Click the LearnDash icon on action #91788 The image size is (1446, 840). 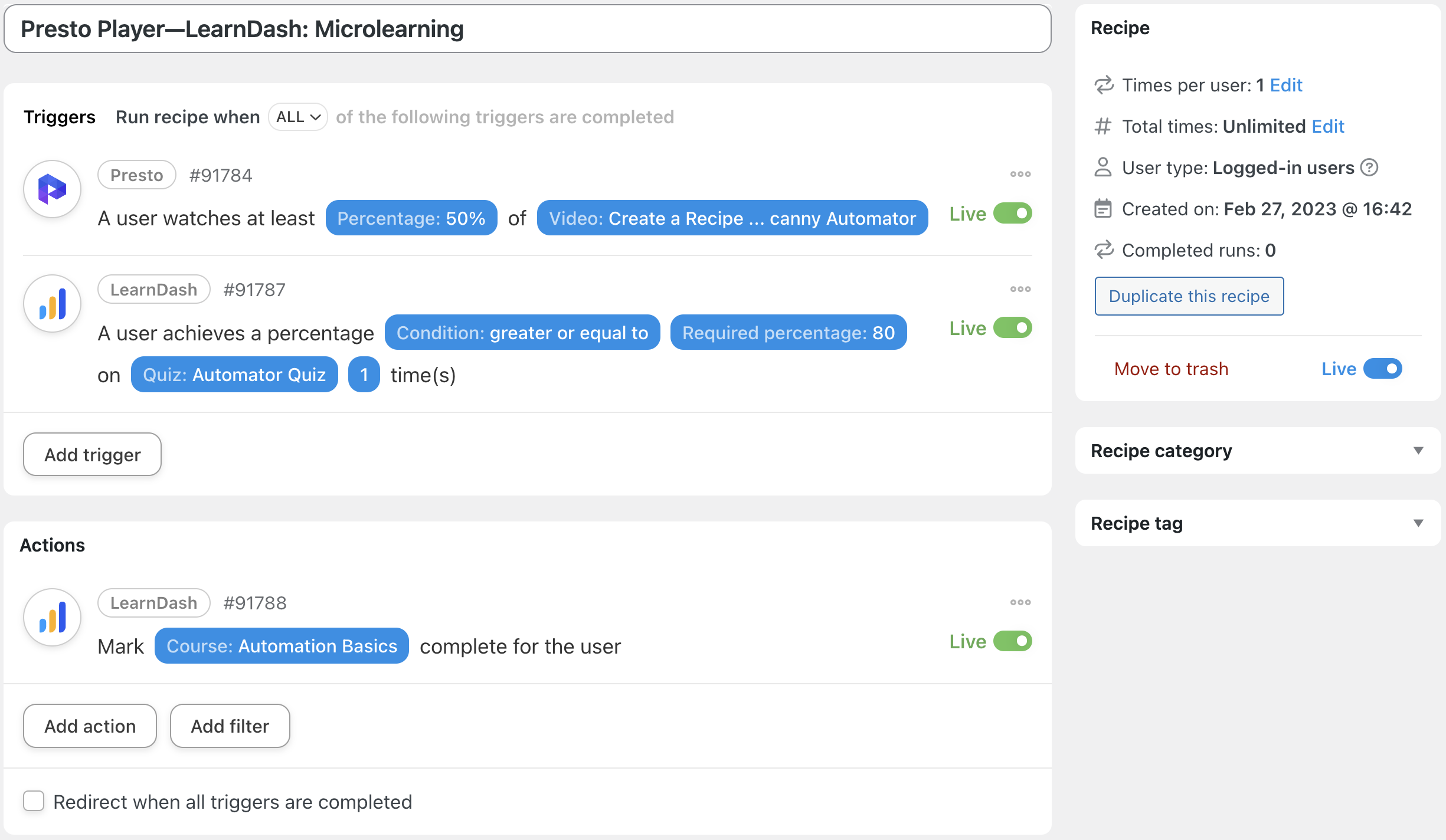(x=52, y=617)
